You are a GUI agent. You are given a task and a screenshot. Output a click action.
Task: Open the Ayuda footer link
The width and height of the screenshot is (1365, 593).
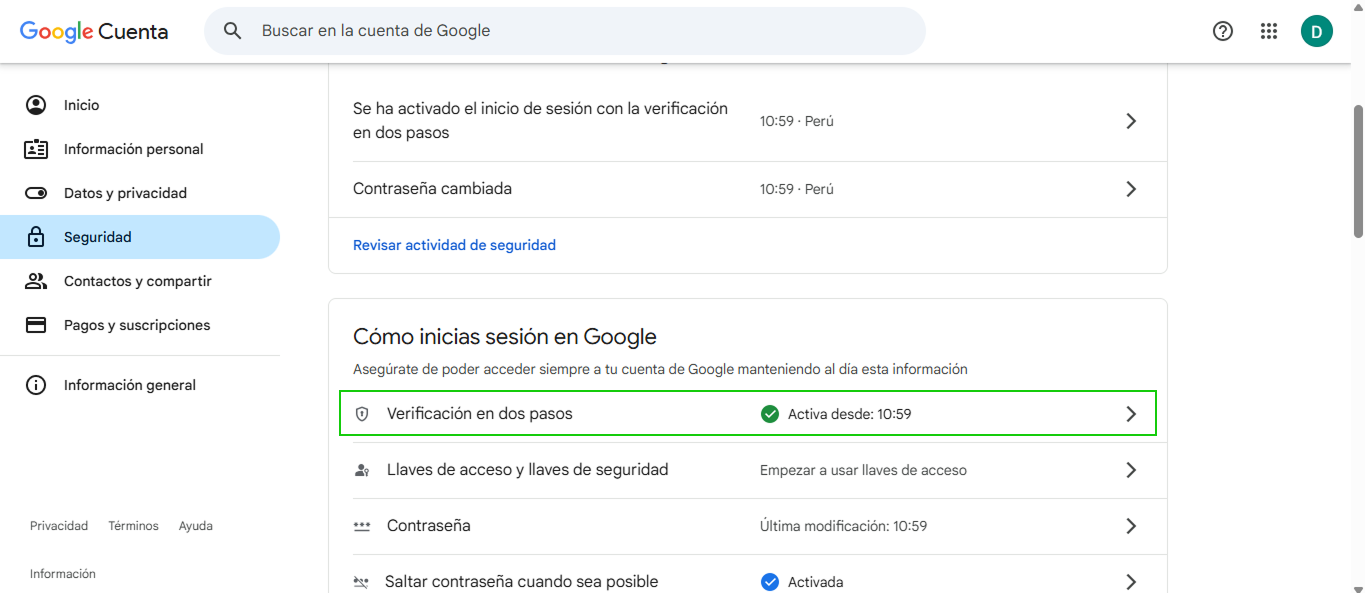tap(195, 525)
